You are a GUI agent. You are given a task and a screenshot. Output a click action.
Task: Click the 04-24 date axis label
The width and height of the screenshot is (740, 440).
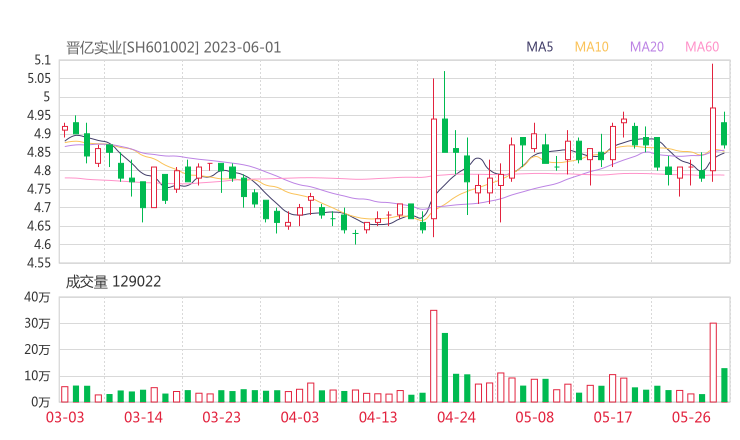[456, 417]
